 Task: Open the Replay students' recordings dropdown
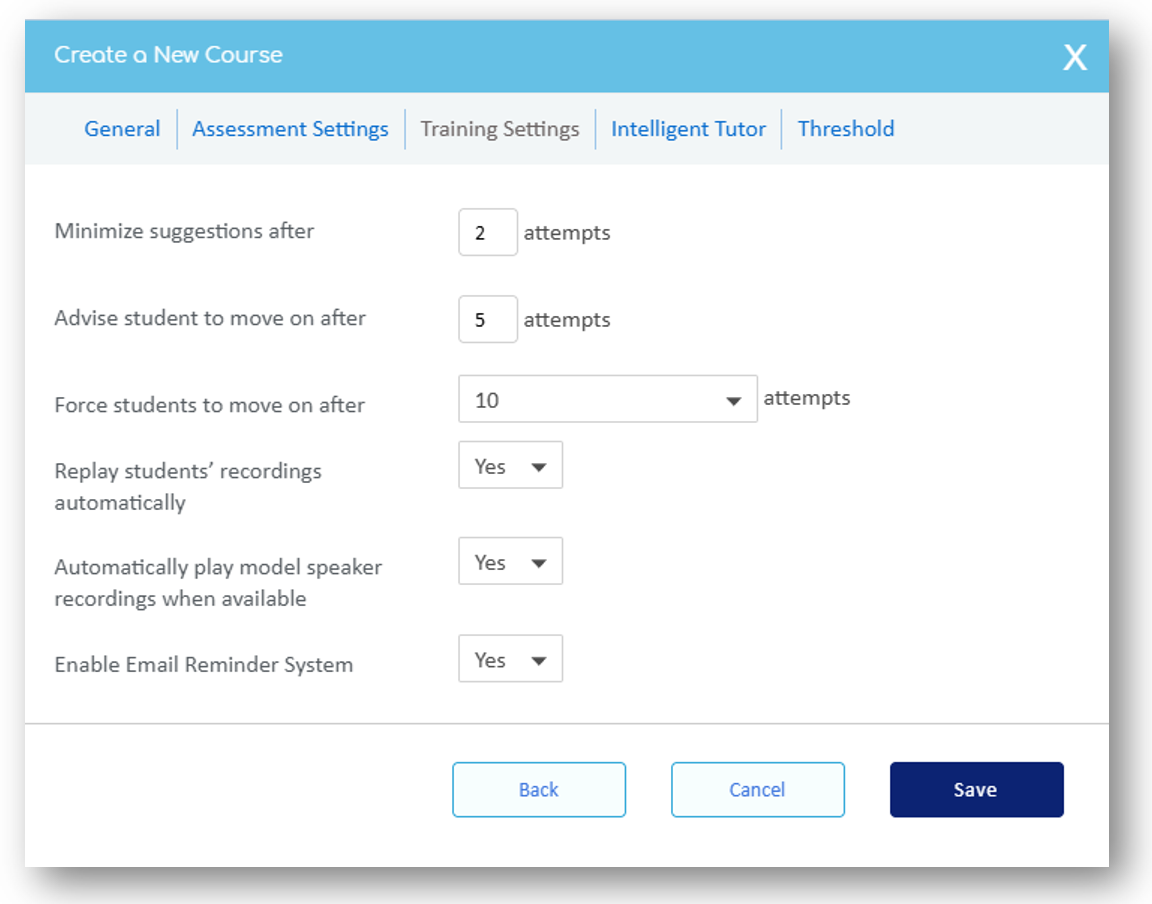(x=510, y=466)
